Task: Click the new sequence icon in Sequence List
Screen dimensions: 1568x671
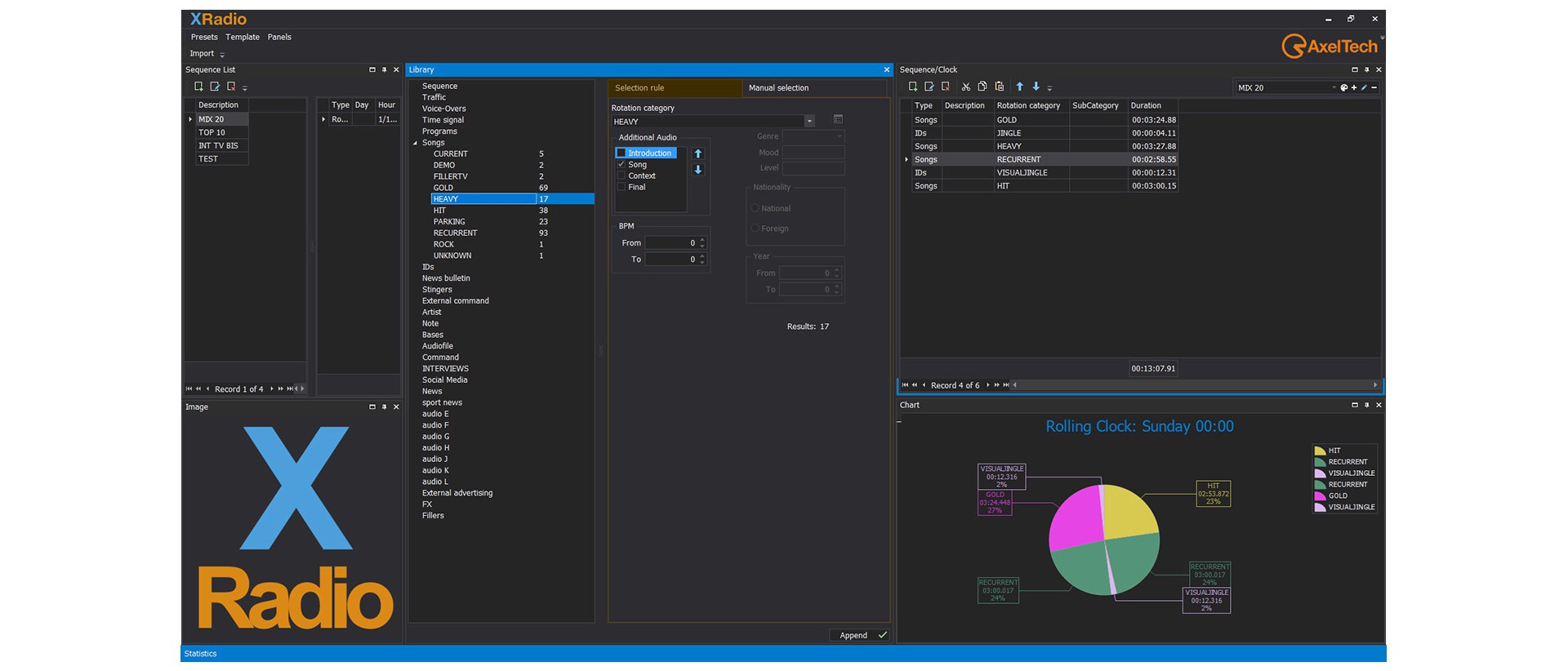Action: click(x=198, y=87)
